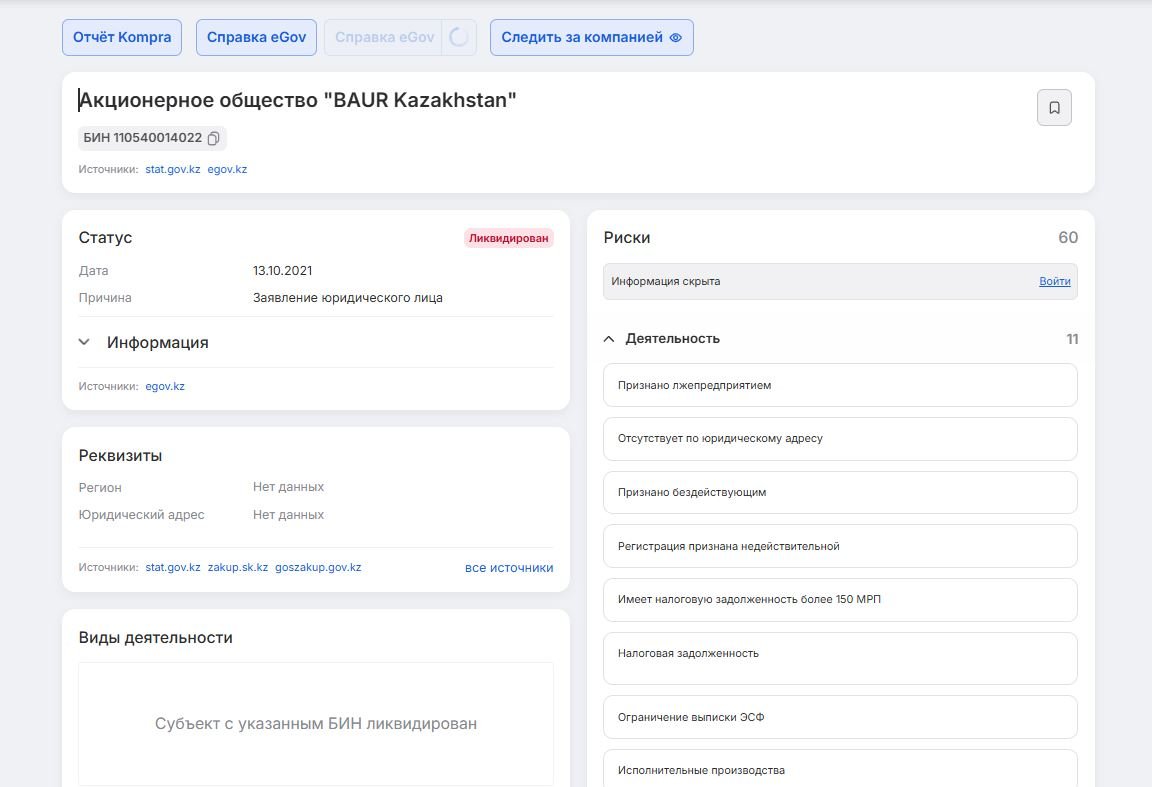
Task: Select Отсутствует по юридическому адресу risk item
Action: 840,439
